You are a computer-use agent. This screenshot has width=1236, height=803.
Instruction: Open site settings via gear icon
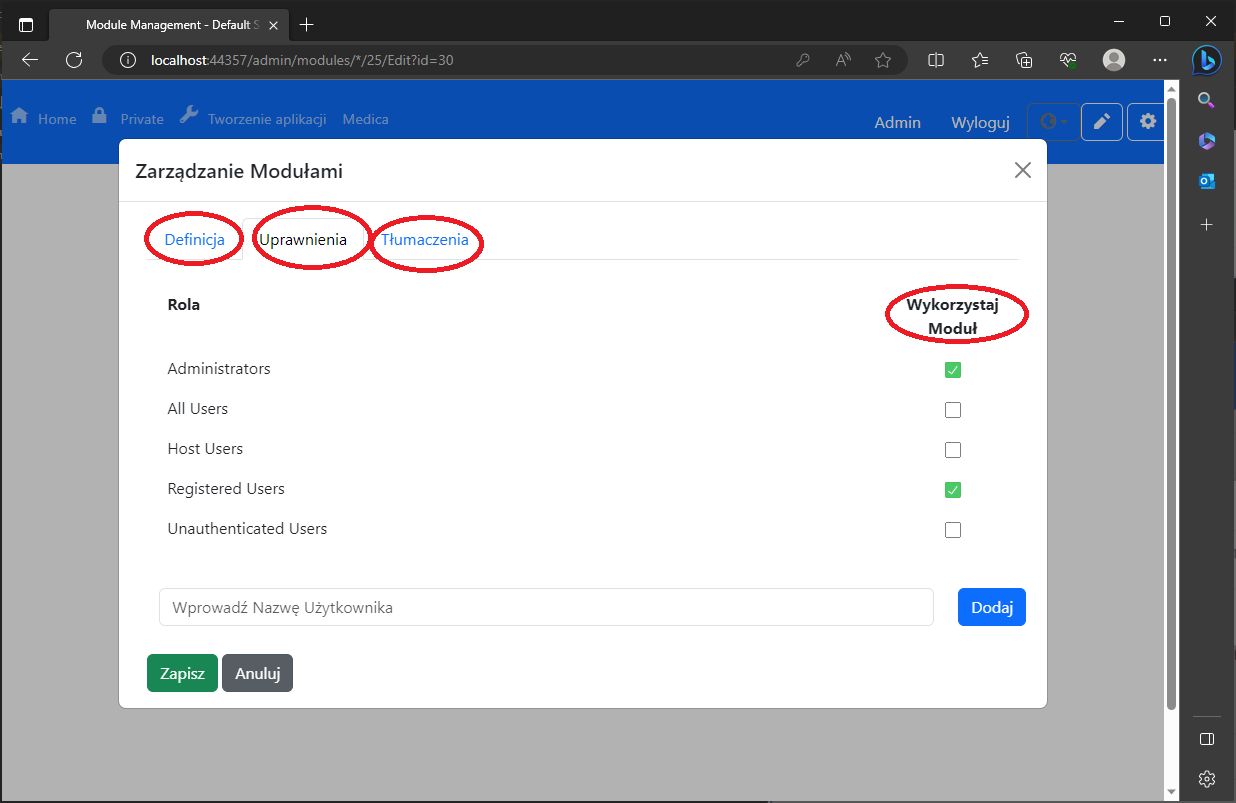point(1146,121)
